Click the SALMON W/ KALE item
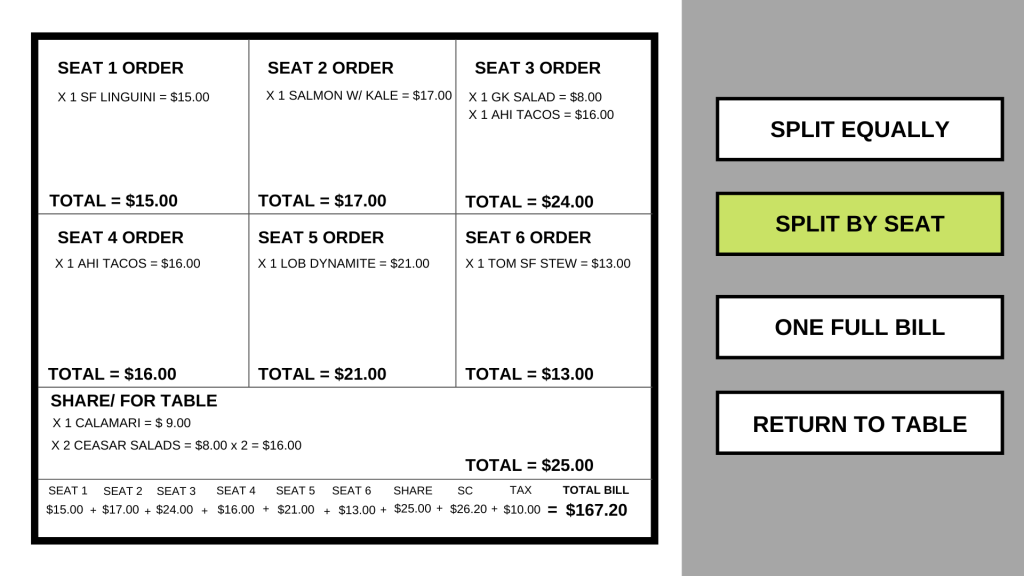Viewport: 1024px width, 576px height. [359, 96]
